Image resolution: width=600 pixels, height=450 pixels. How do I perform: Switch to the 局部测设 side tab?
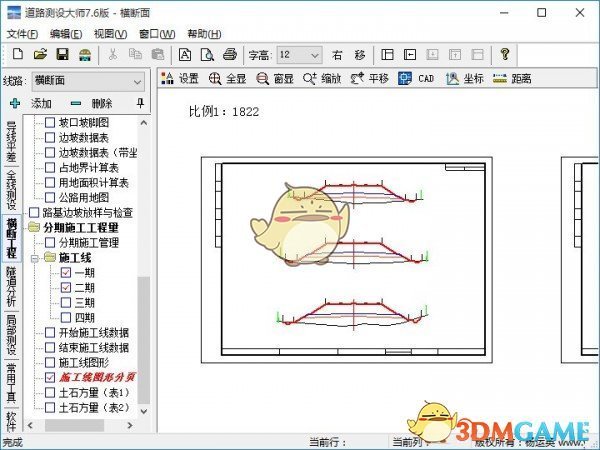(x=11, y=334)
